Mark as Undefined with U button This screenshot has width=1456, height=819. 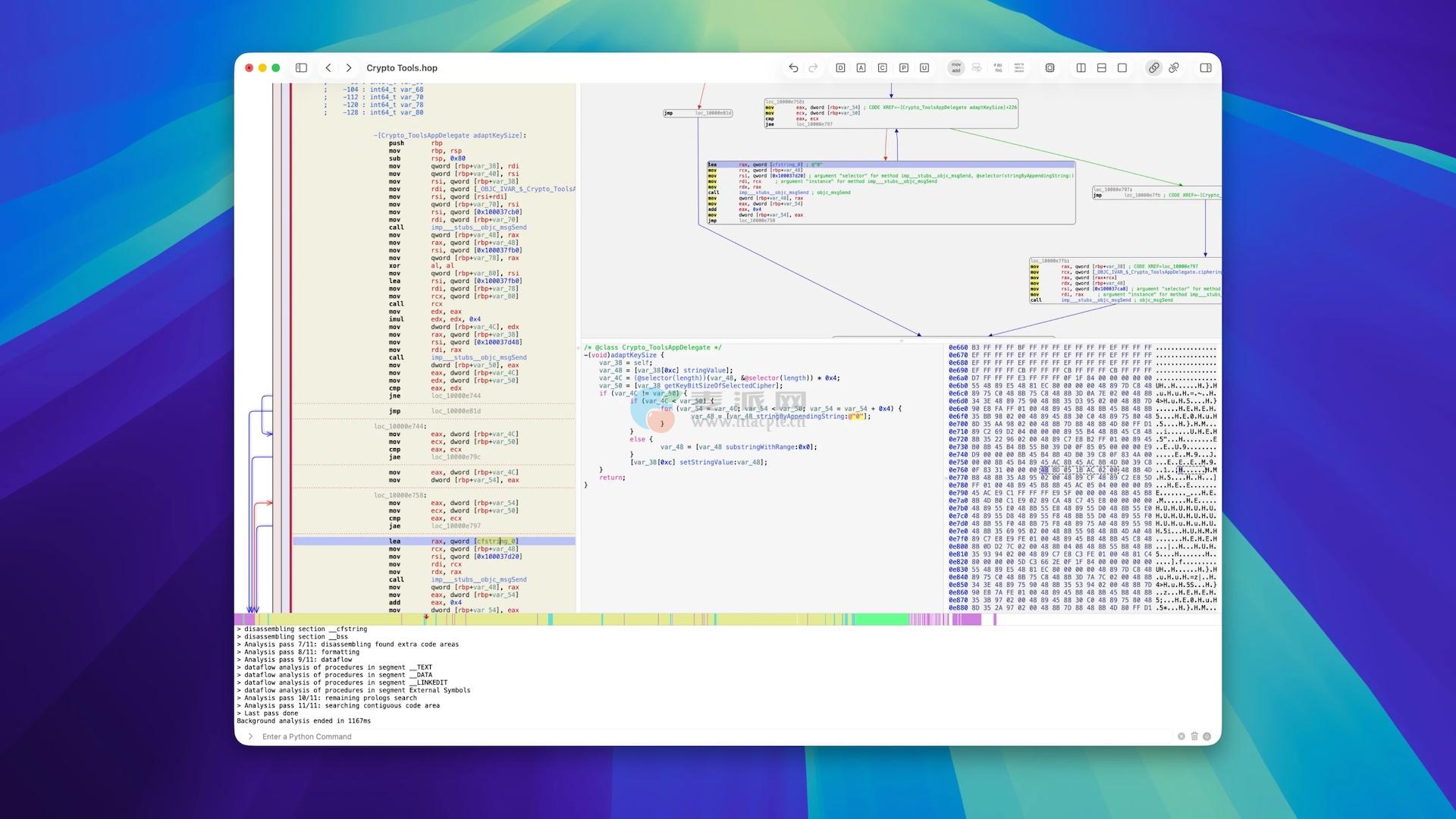click(x=924, y=68)
